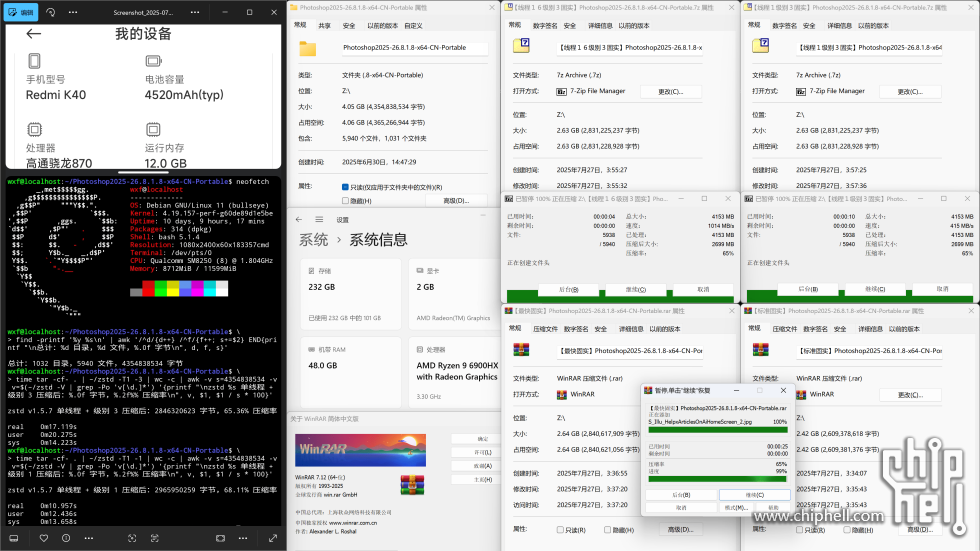
Task: Click 取消 in WinRAR progress dialog
Action: tap(681, 508)
